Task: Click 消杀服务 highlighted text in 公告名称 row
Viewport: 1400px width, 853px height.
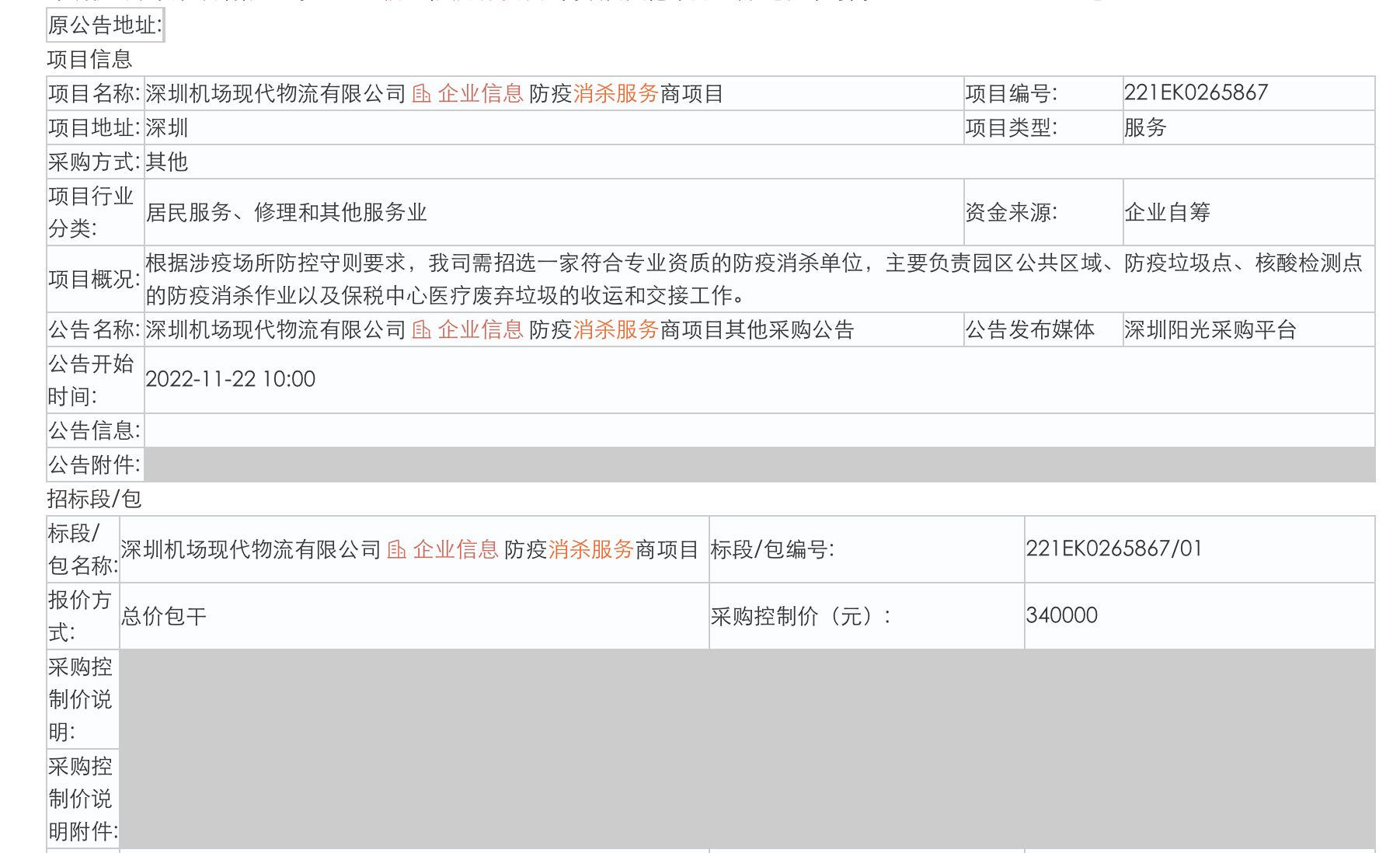Action: [616, 330]
